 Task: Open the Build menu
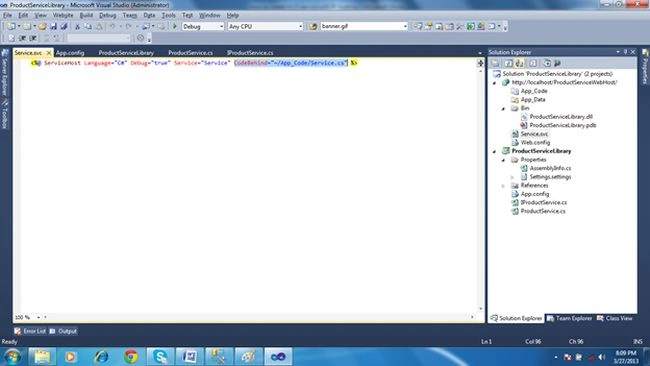[x=86, y=15]
